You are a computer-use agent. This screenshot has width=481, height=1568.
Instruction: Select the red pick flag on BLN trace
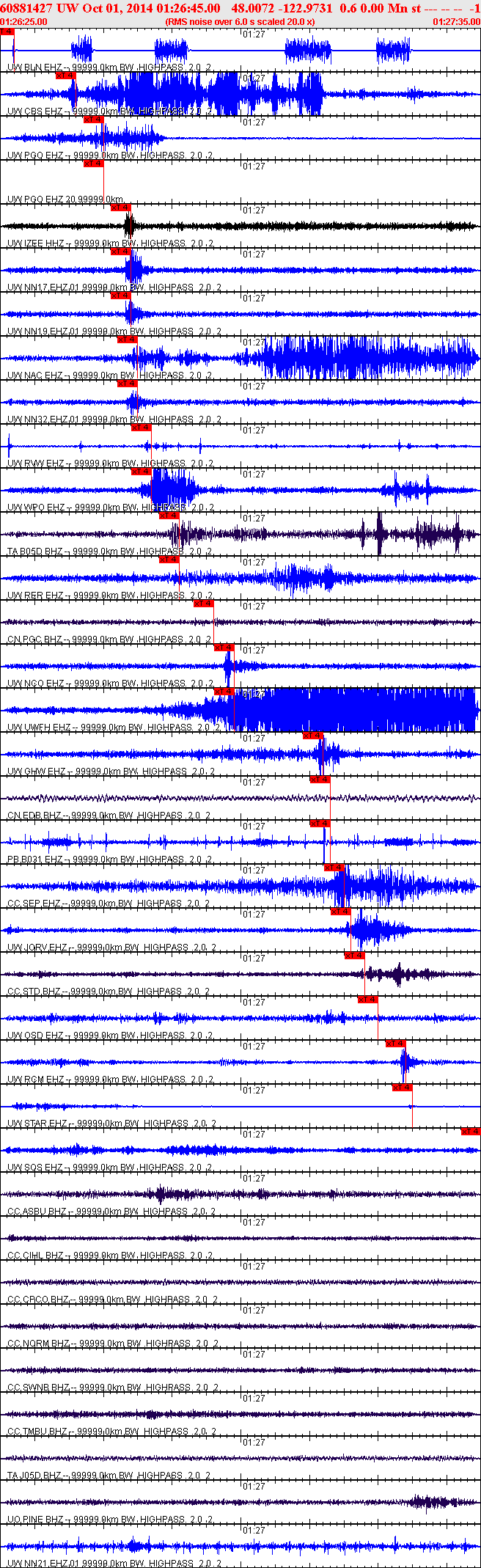[x=7, y=32]
